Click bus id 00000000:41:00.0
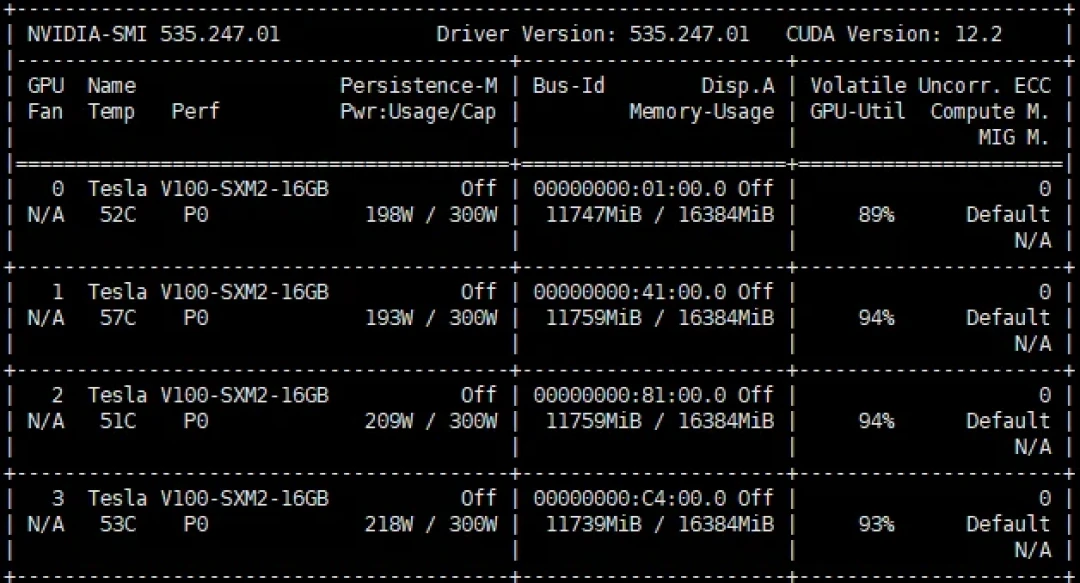Screen dimensions: 1080x583 tap(630, 292)
